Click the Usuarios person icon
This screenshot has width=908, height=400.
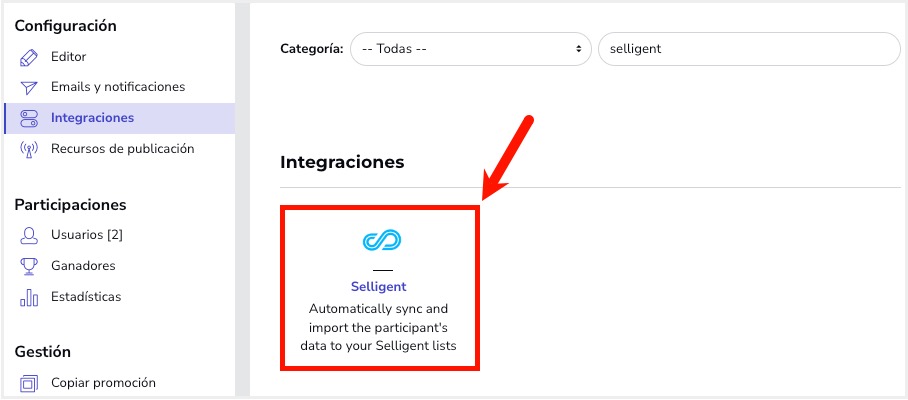click(29, 236)
